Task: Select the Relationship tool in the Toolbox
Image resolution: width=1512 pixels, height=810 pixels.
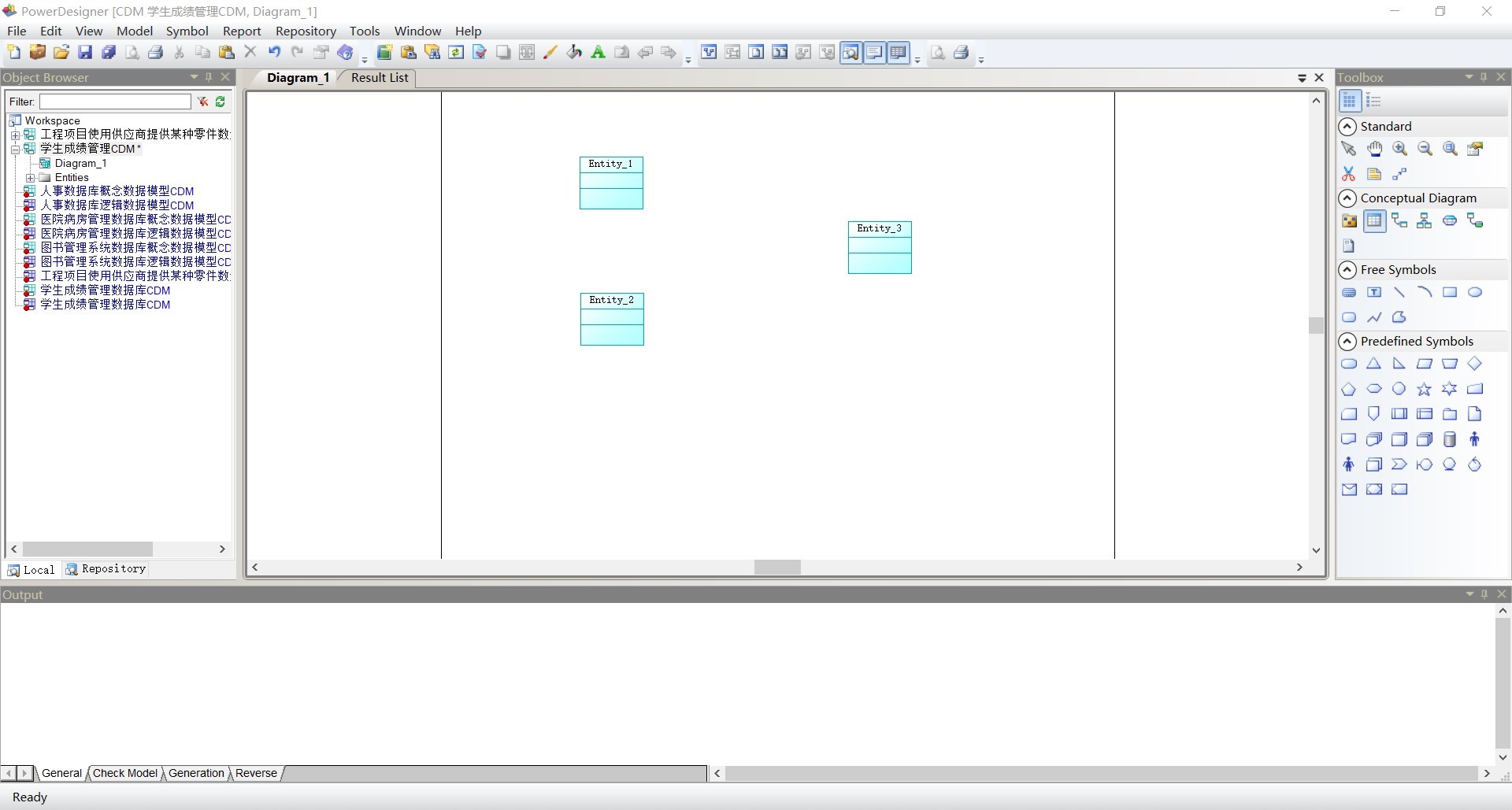Action: 1400,221
